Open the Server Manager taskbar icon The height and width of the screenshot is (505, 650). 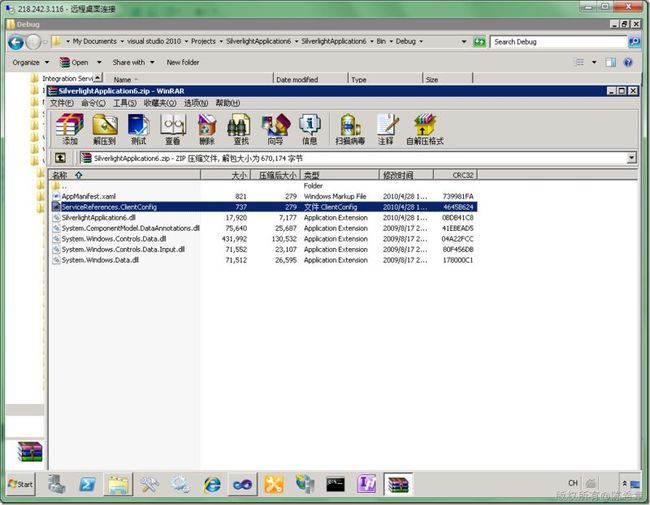(x=56, y=484)
